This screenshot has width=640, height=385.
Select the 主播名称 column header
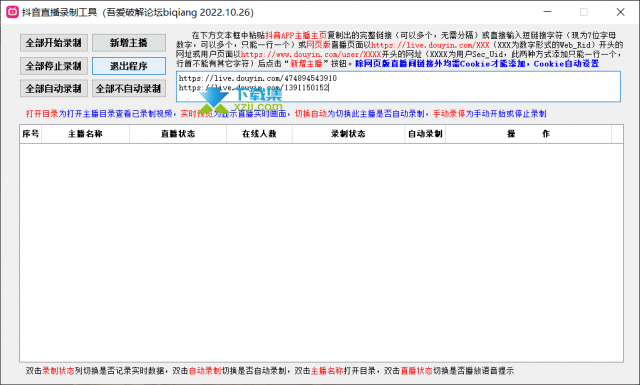click(x=85, y=134)
